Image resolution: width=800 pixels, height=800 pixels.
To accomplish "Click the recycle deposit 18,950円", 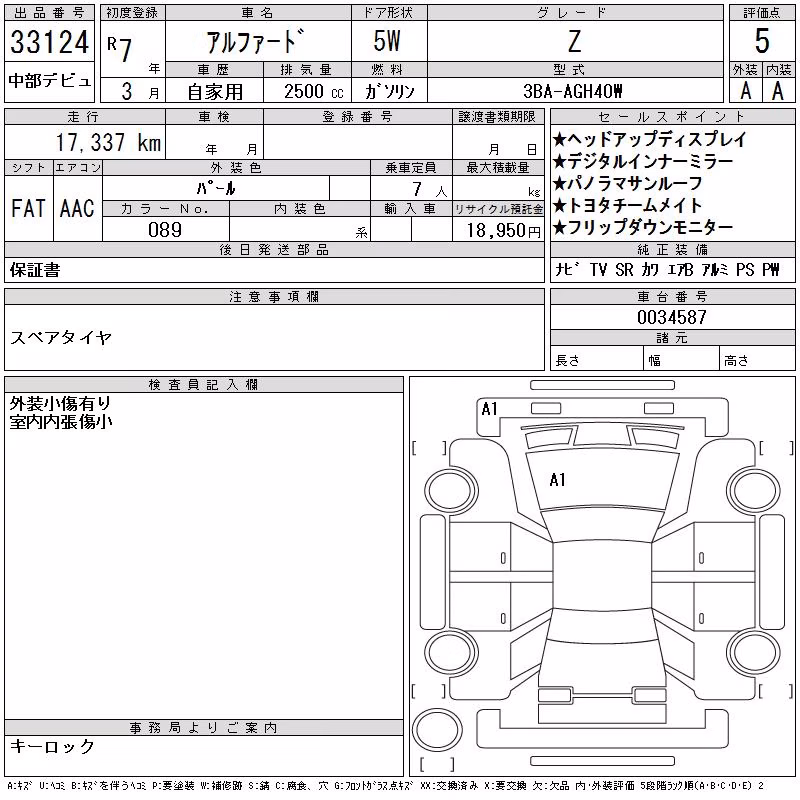I will point(503,230).
